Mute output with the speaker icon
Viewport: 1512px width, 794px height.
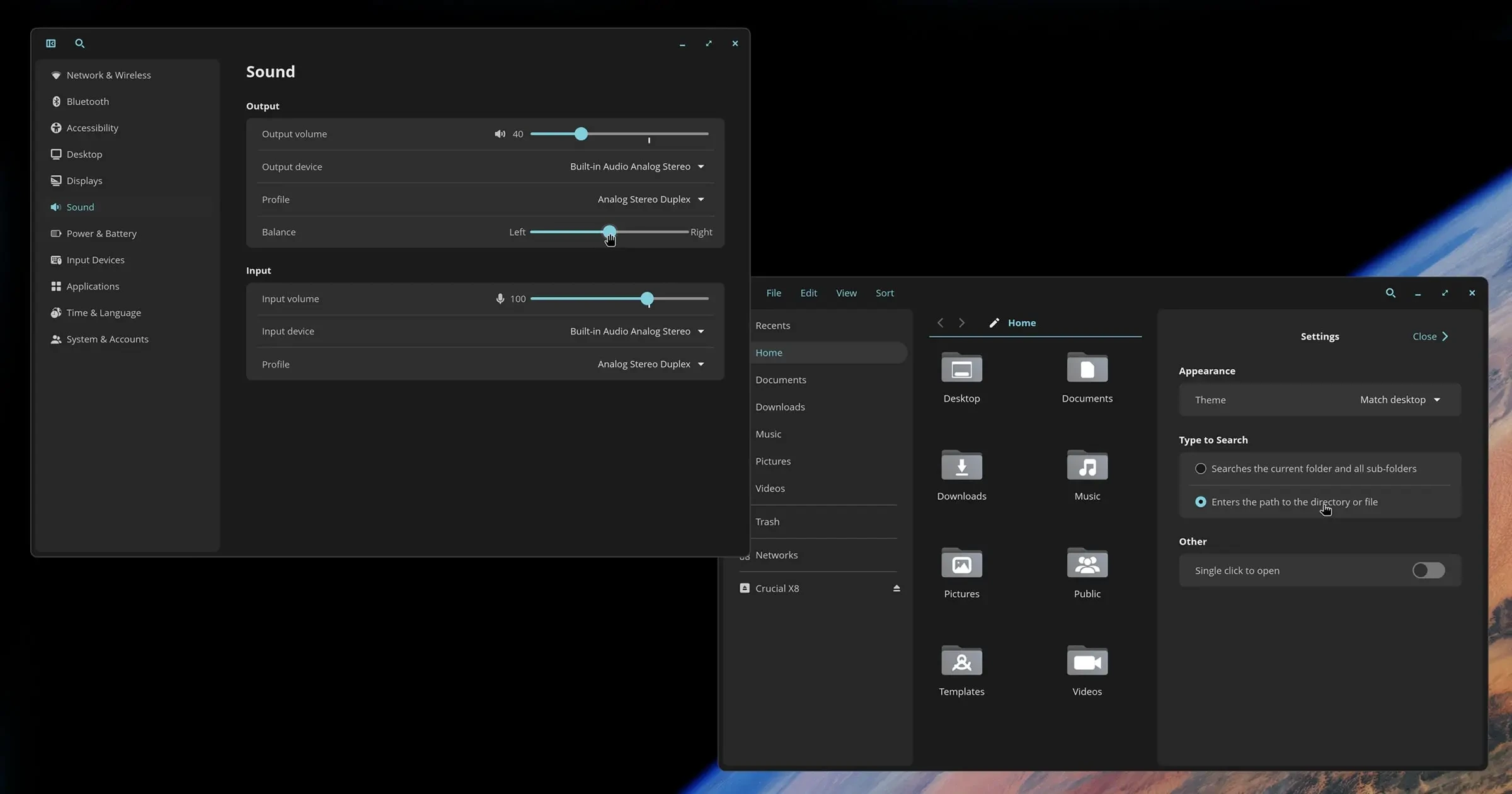pos(500,134)
